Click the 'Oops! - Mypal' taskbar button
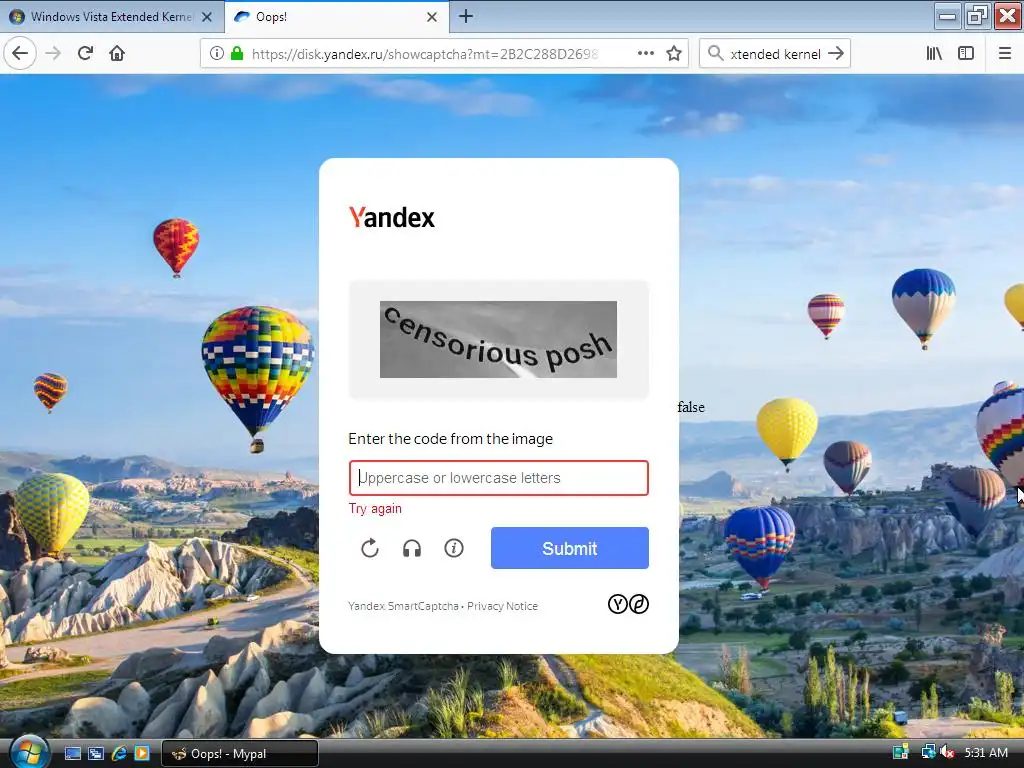Screen dimensions: 1024x768 point(240,754)
